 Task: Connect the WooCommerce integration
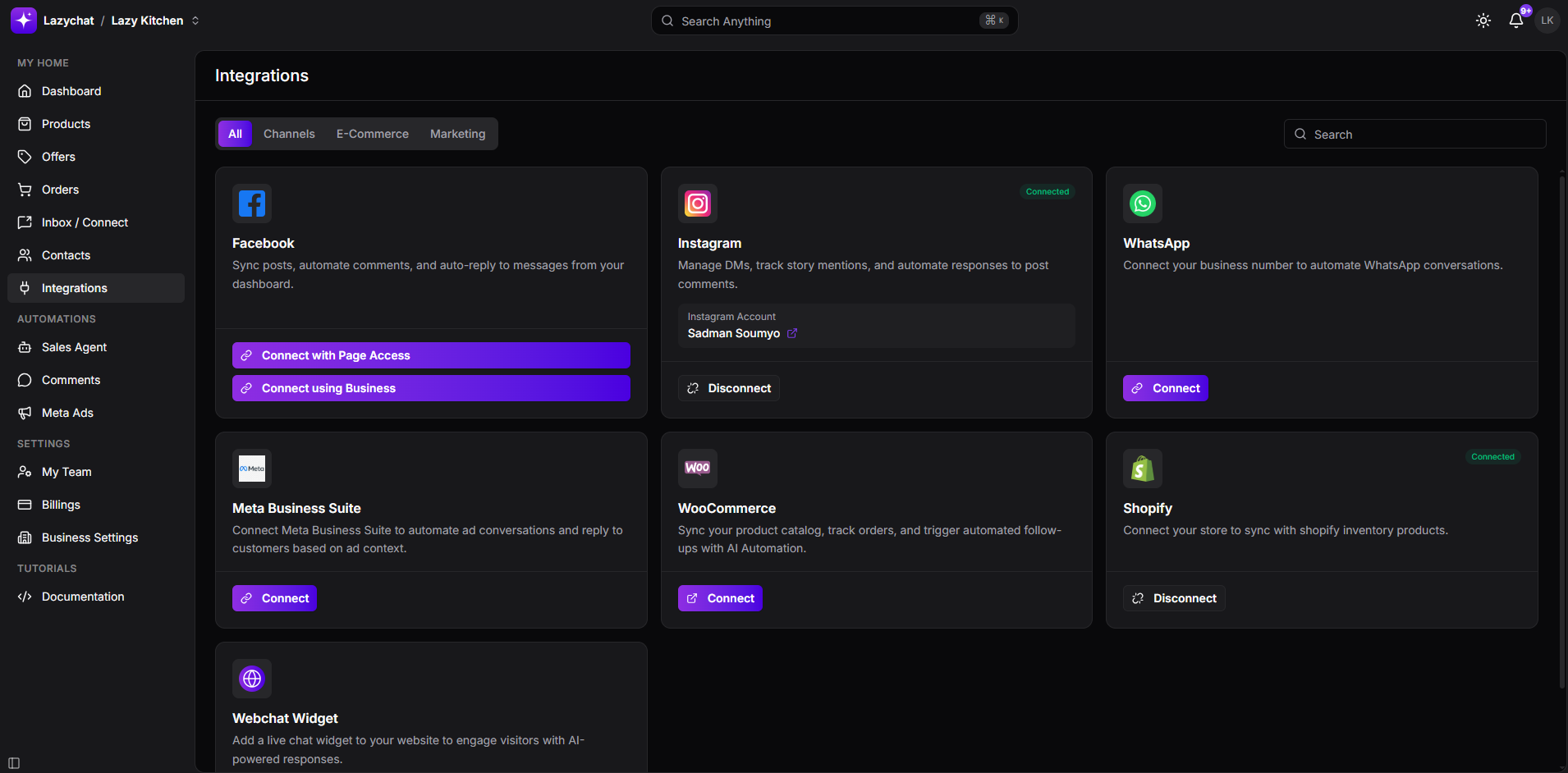(720, 598)
